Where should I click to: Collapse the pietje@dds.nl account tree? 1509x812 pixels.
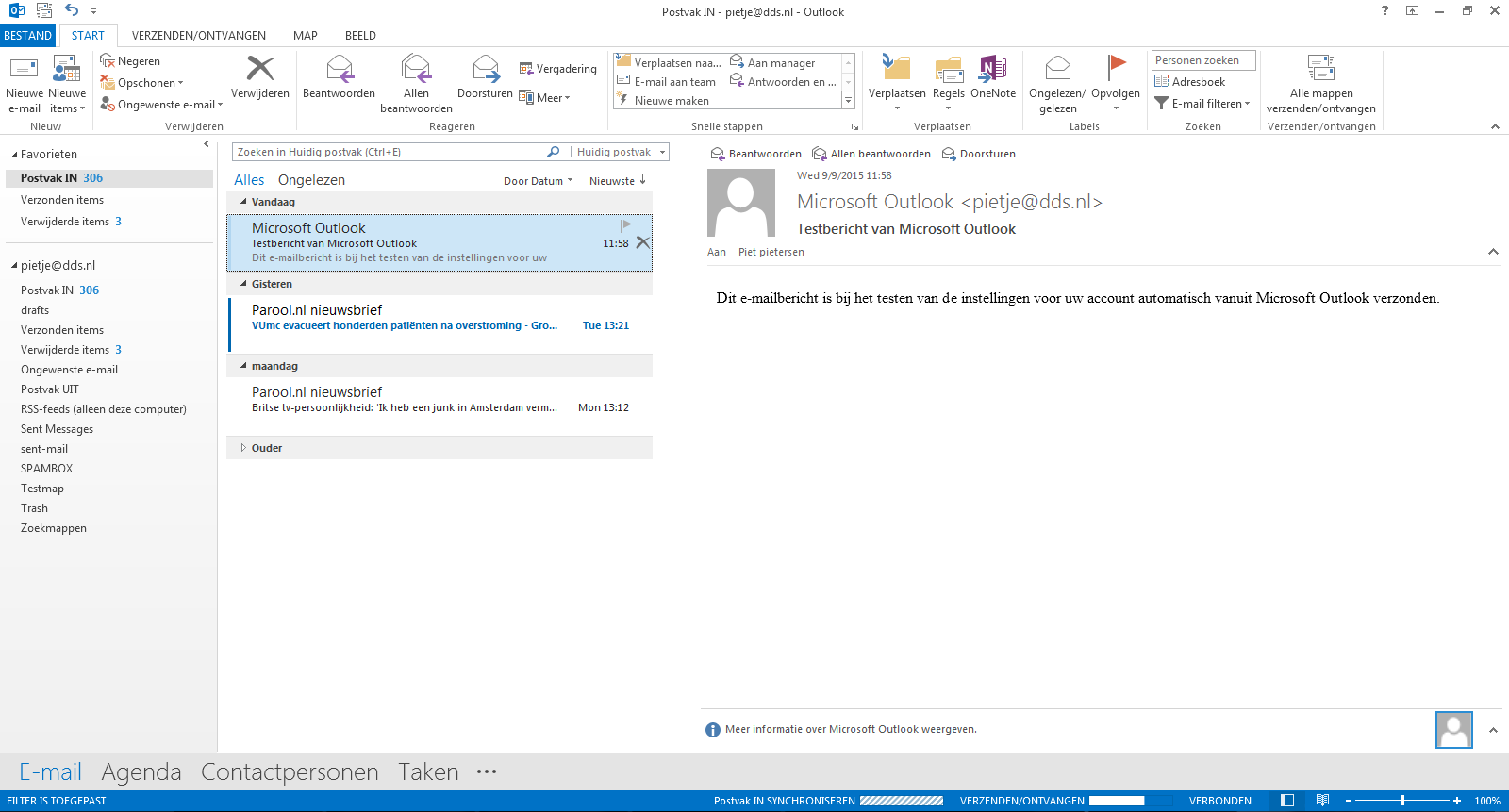pos(14,266)
